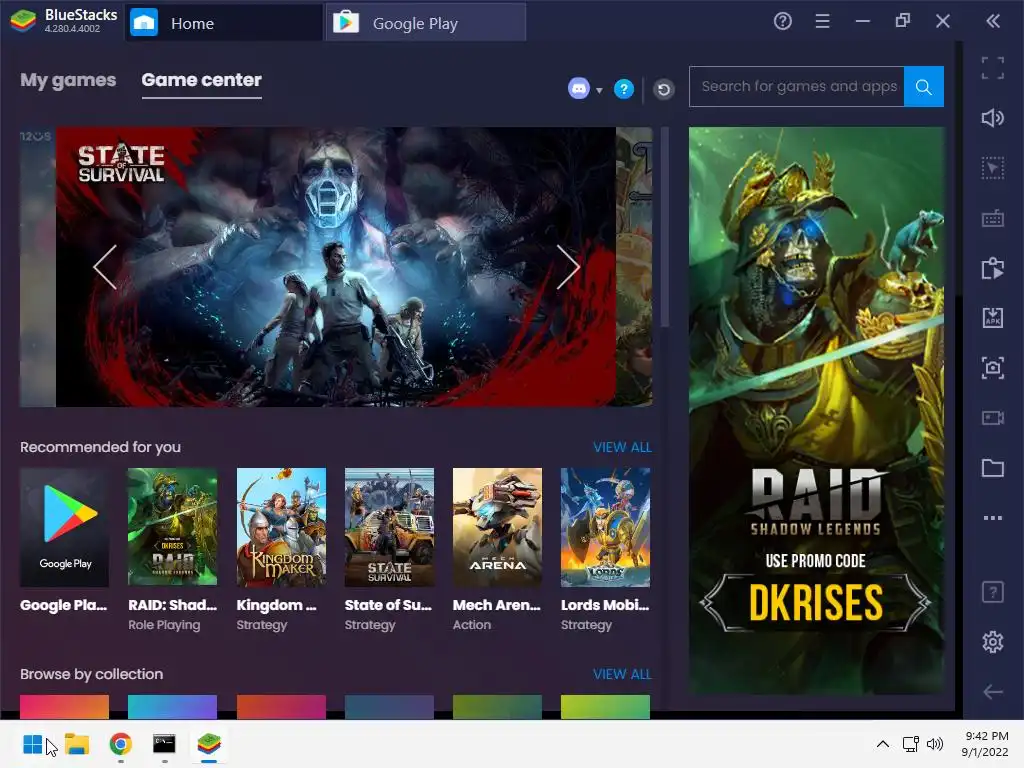Show hidden tray icons chevron

(882, 744)
